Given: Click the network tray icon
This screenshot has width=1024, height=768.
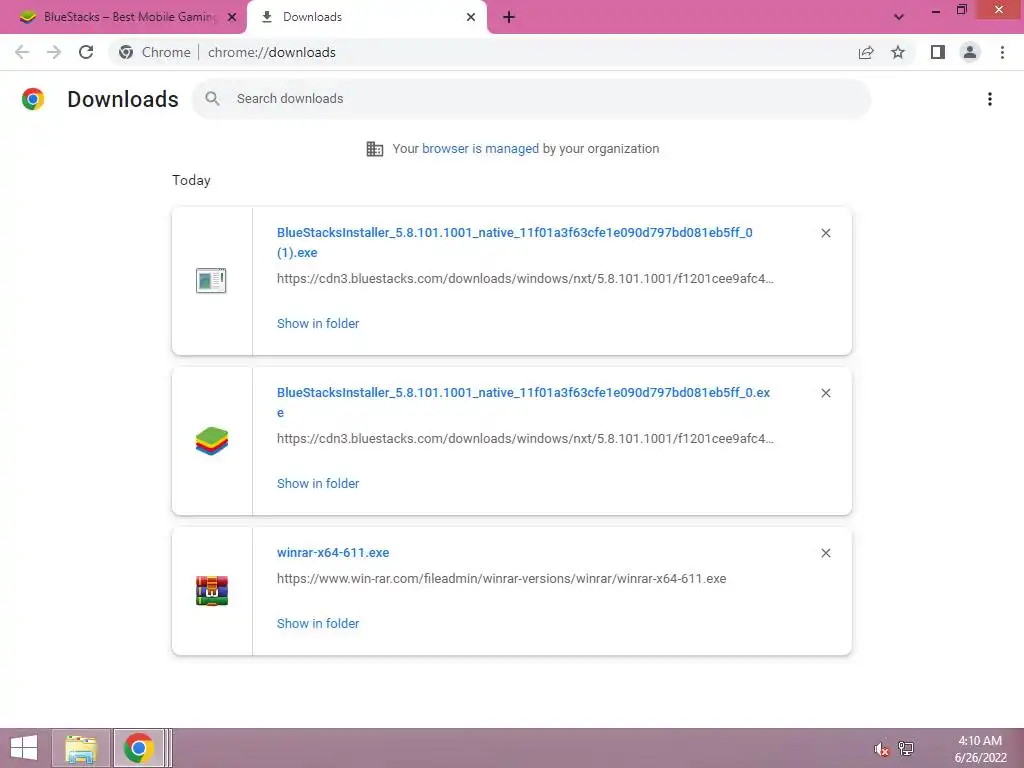Looking at the screenshot, I should coord(906,748).
